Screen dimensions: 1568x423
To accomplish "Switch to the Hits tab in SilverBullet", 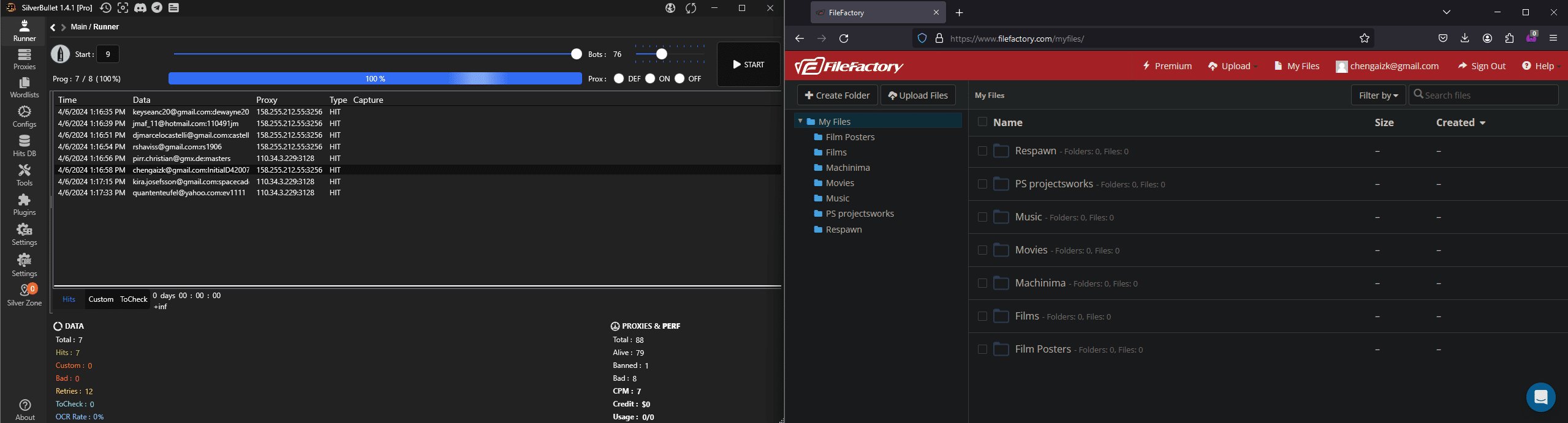I will (69, 299).
